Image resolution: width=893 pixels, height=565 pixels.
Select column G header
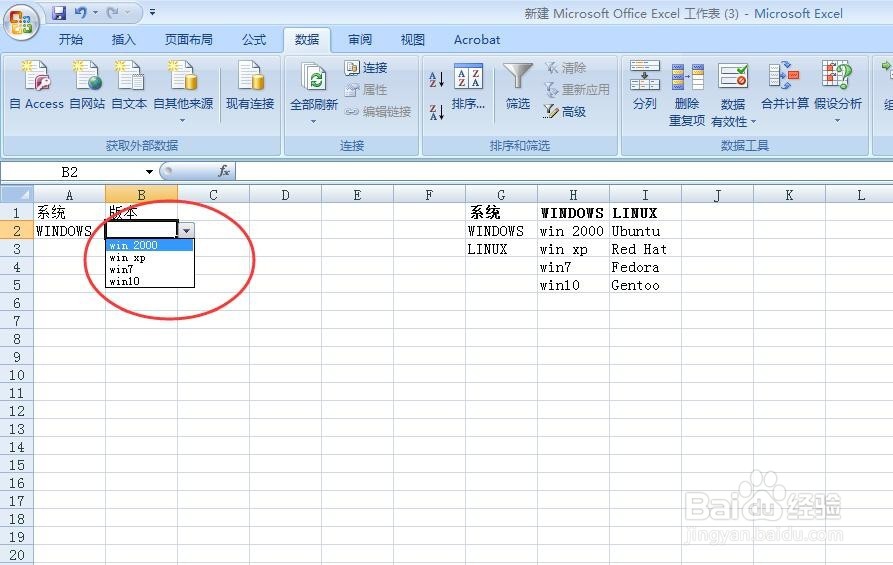pyautogui.click(x=501, y=195)
